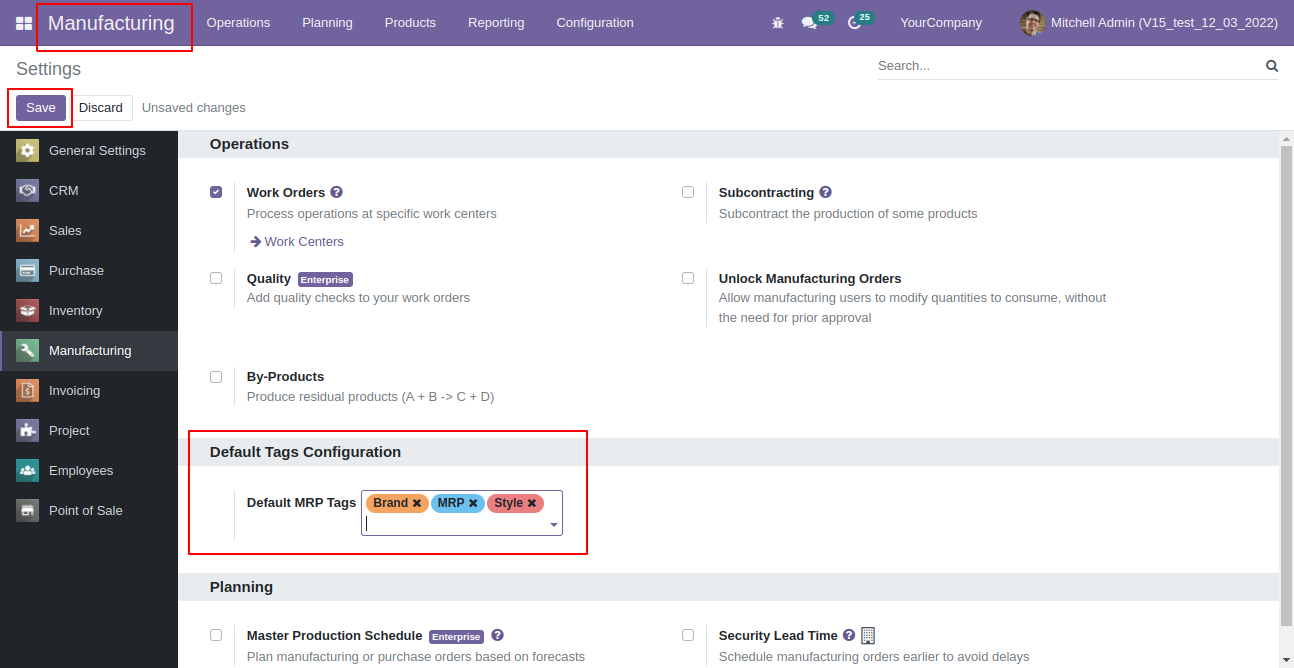Enable the By-Products checkbox
This screenshot has width=1294, height=668.
point(216,377)
